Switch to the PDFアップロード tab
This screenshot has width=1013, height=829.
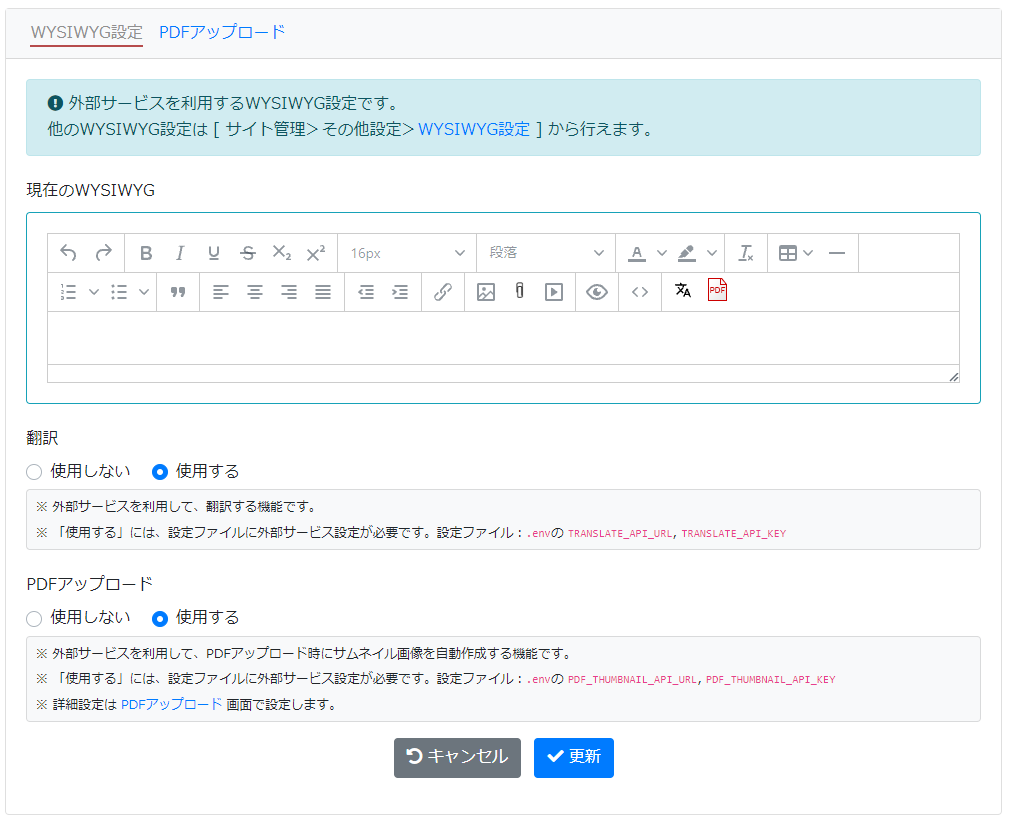(x=222, y=32)
